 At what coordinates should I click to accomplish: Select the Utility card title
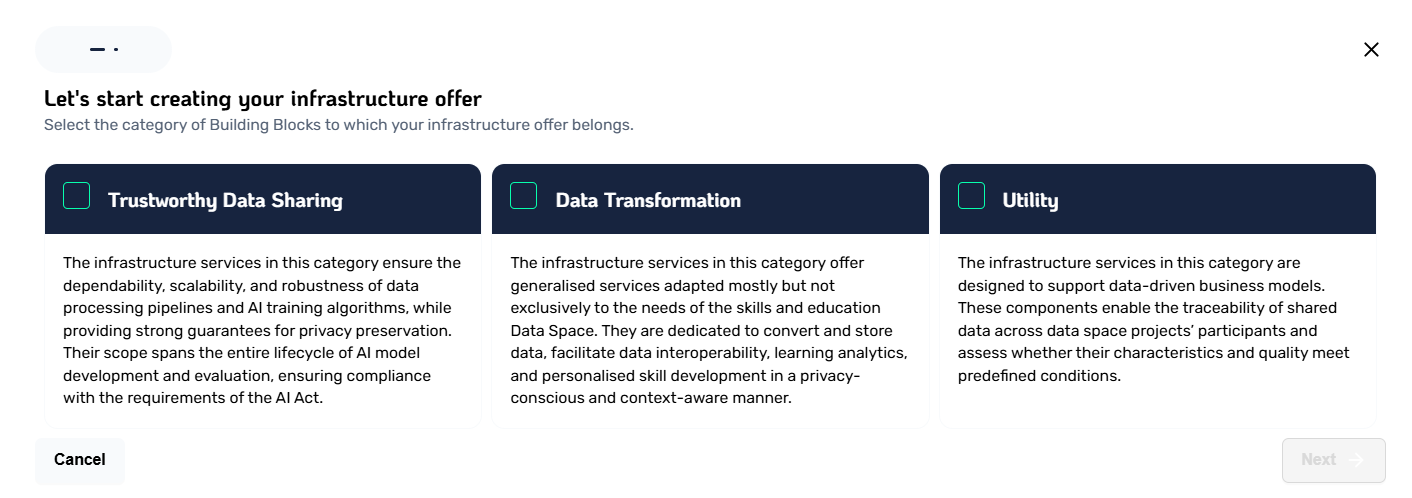tap(1030, 200)
